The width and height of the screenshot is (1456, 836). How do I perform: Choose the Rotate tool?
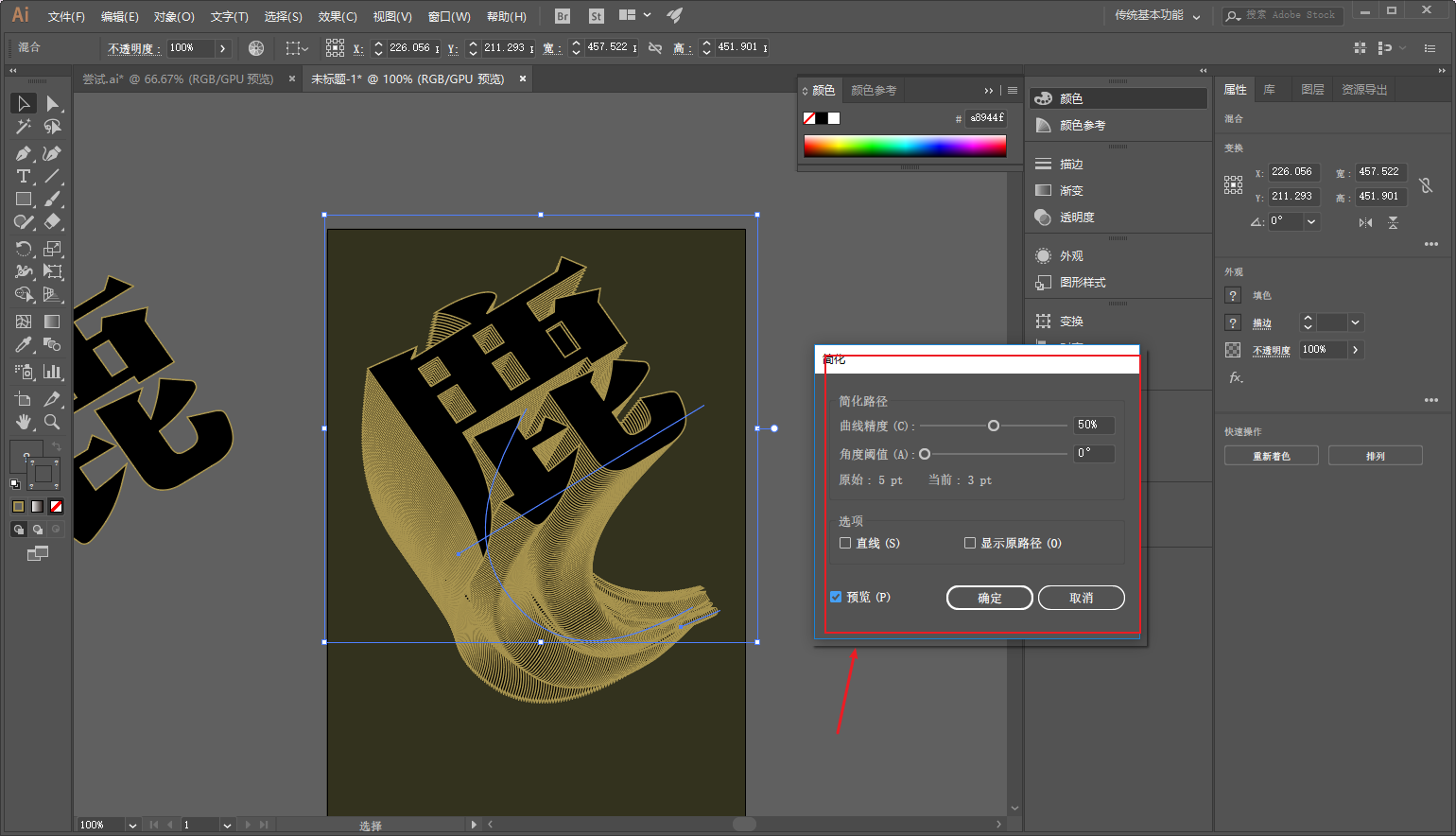pyautogui.click(x=24, y=249)
